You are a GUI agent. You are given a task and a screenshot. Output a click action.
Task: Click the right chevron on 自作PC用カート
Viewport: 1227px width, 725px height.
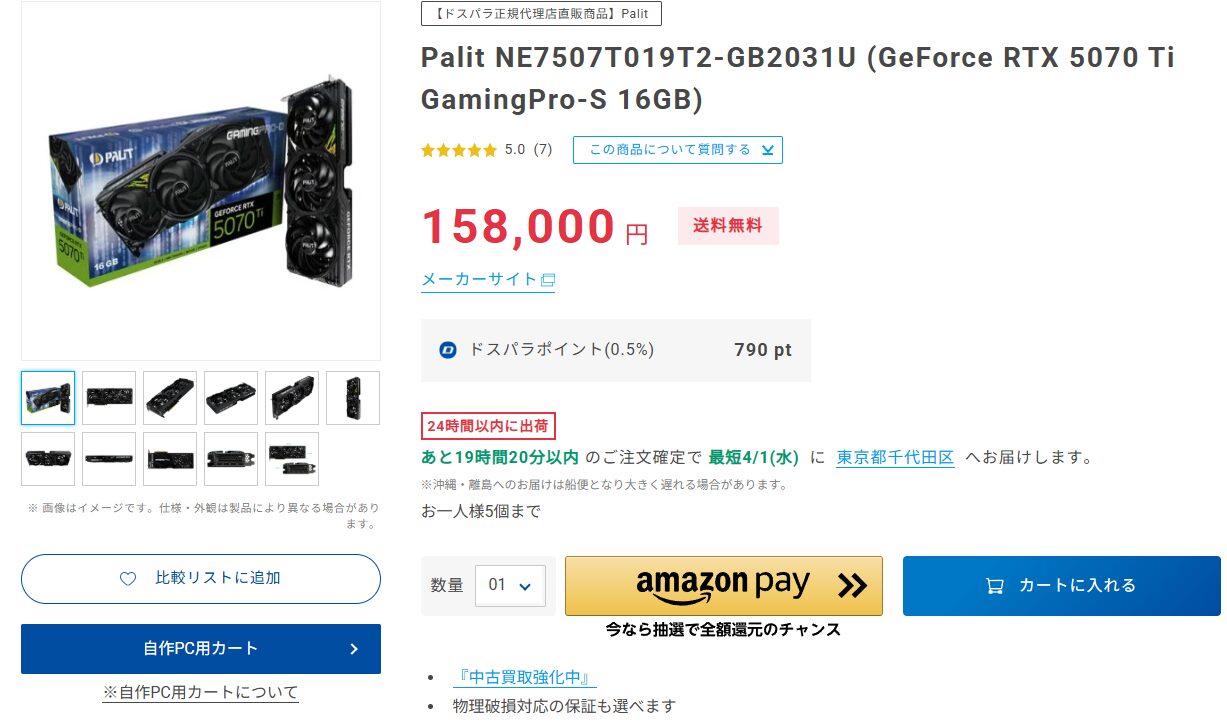point(354,649)
